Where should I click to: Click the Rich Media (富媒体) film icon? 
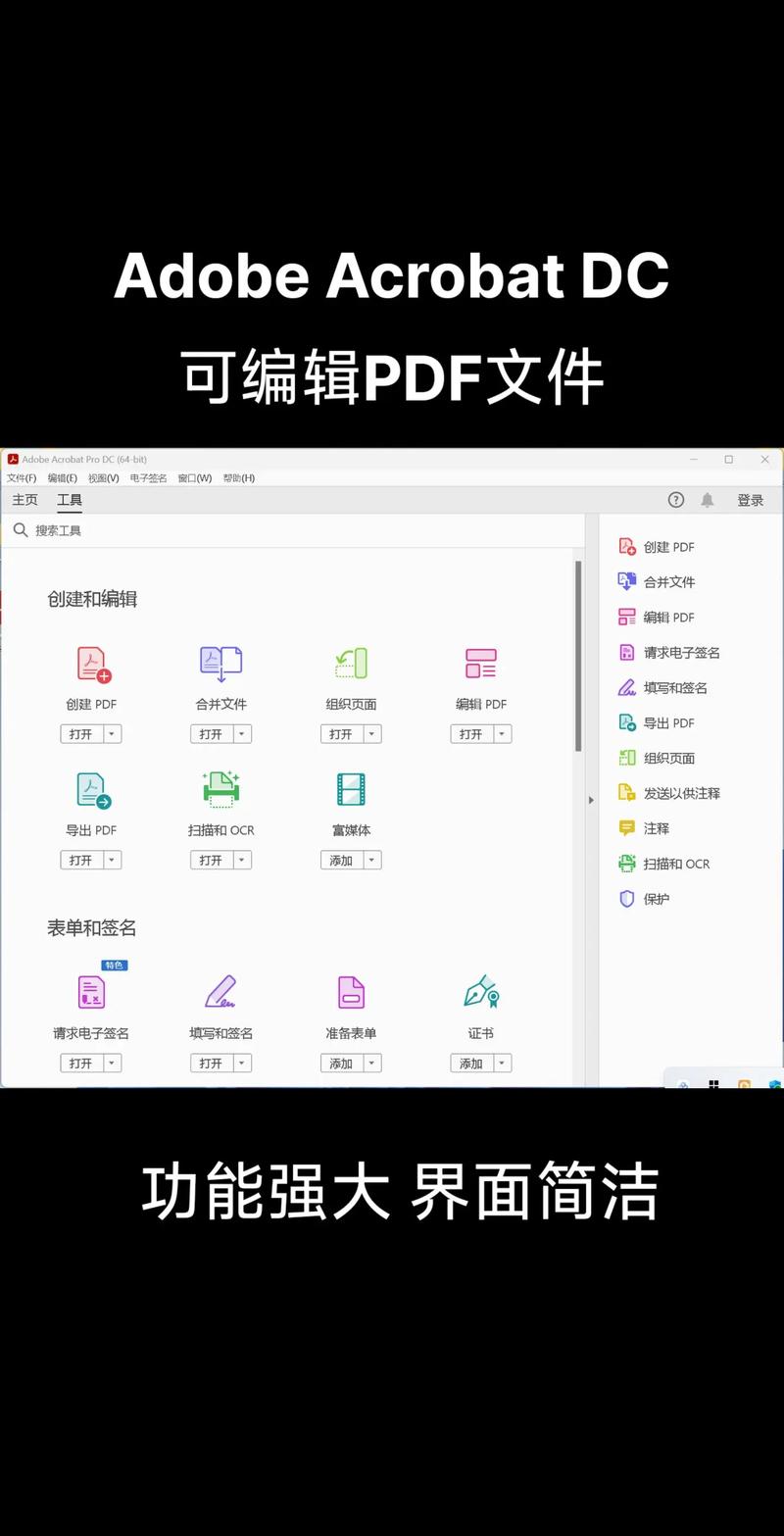pos(351,790)
